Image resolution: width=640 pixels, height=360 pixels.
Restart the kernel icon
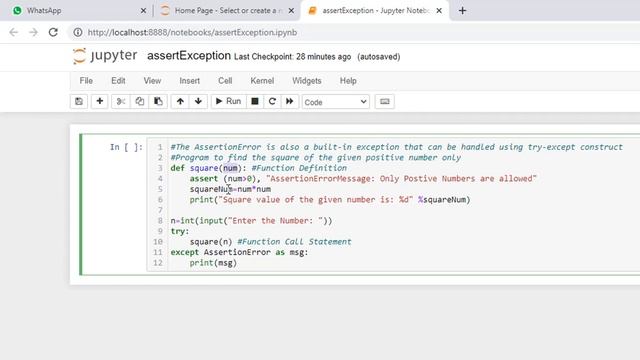pyautogui.click(x=272, y=102)
